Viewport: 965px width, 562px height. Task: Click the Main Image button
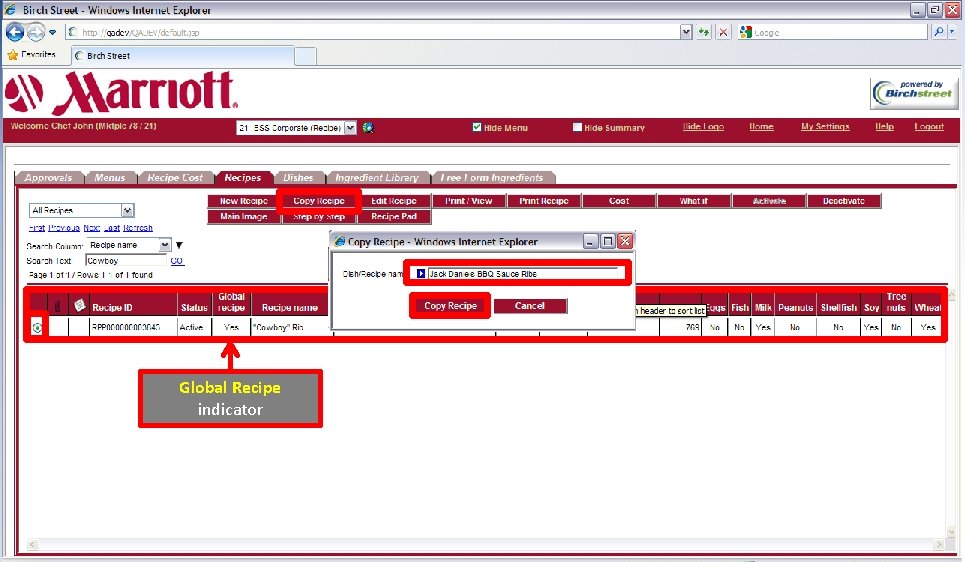(244, 217)
